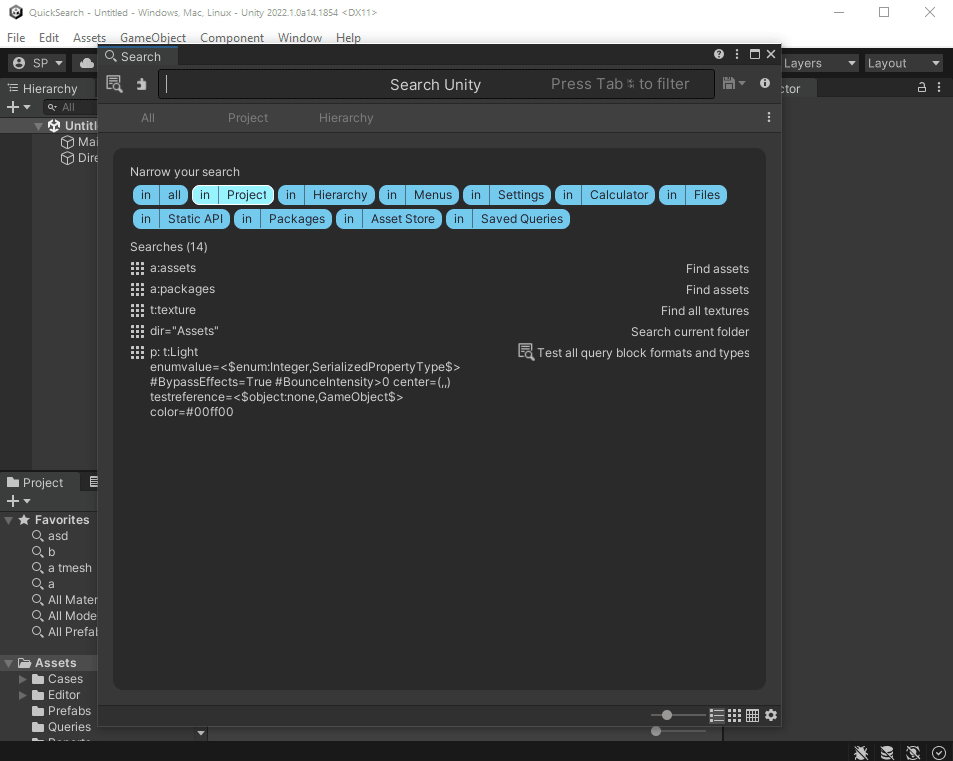953x761 pixels.
Task: Switch to the Project search tab
Action: point(248,118)
